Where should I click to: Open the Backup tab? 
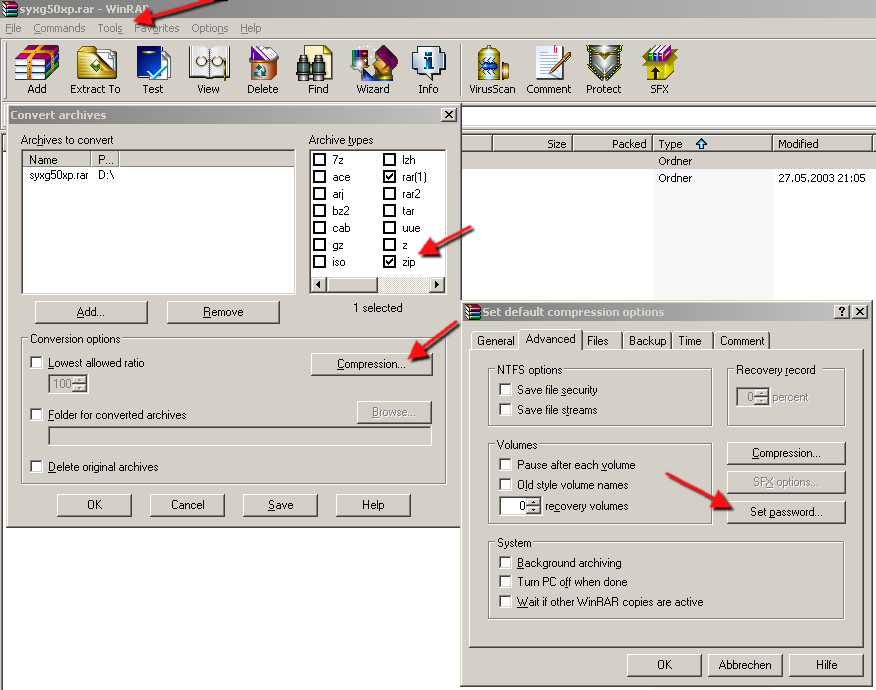pyautogui.click(x=648, y=341)
